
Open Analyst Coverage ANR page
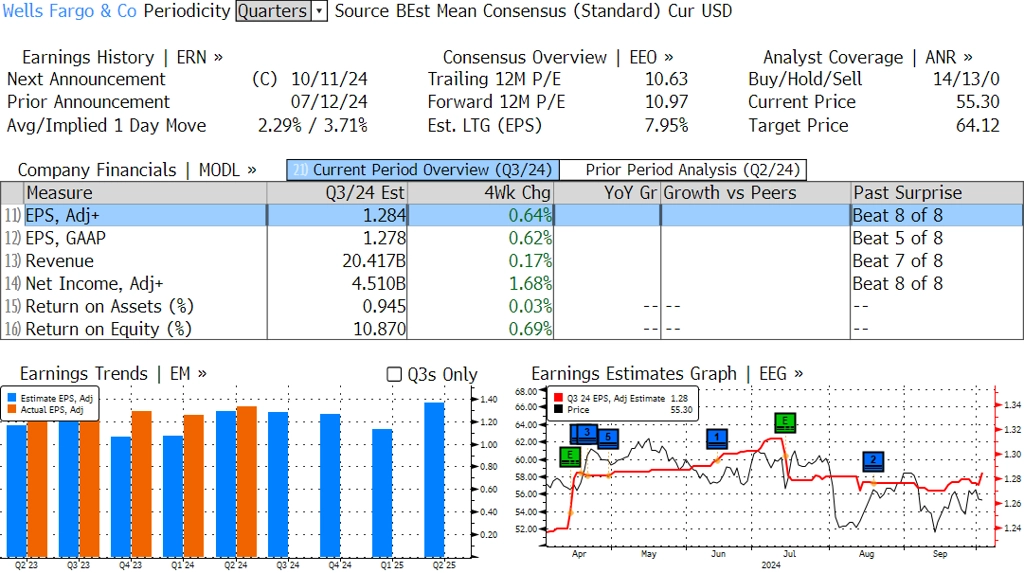pyautogui.click(x=867, y=57)
